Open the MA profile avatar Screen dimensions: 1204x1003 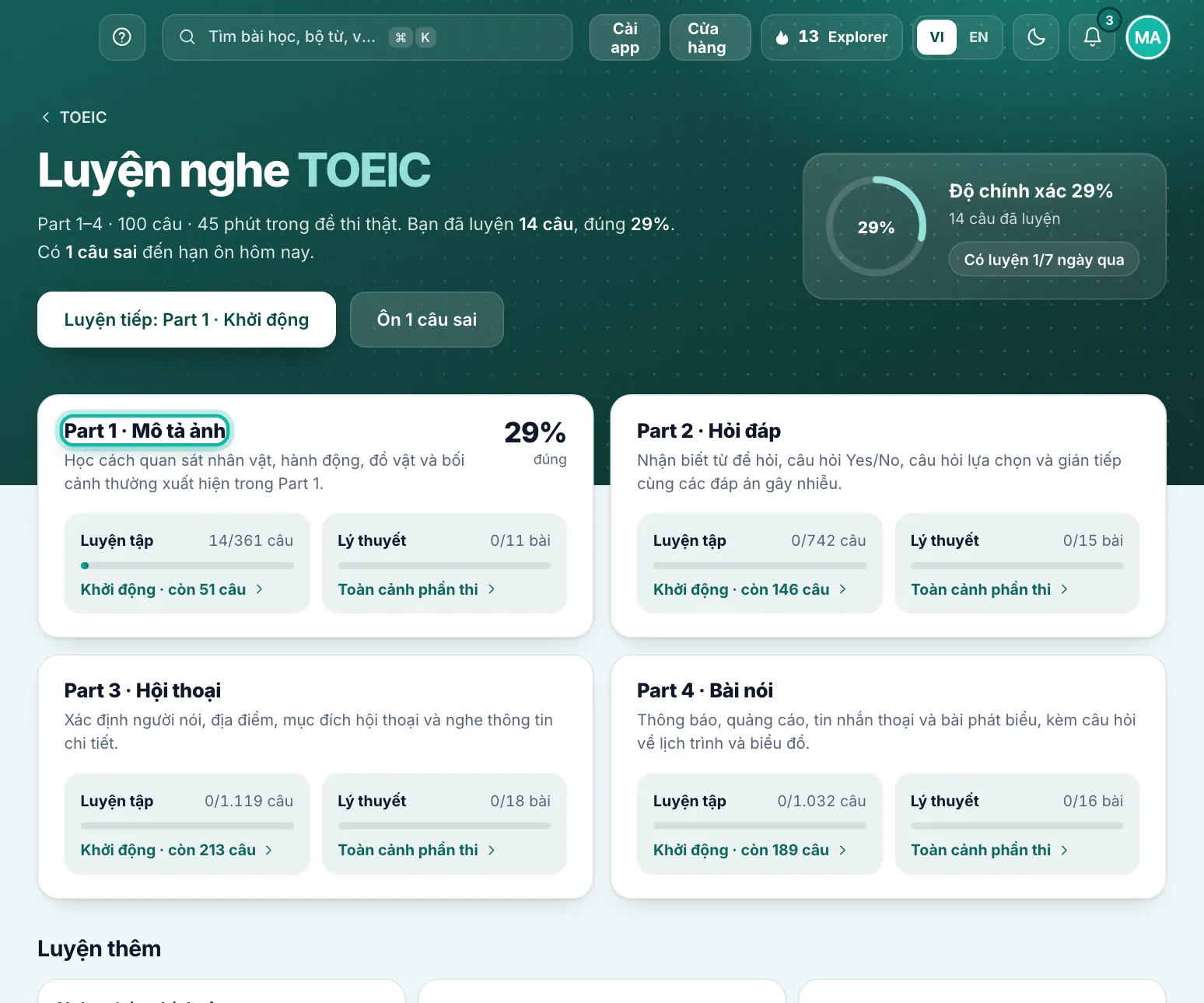[x=1148, y=37]
